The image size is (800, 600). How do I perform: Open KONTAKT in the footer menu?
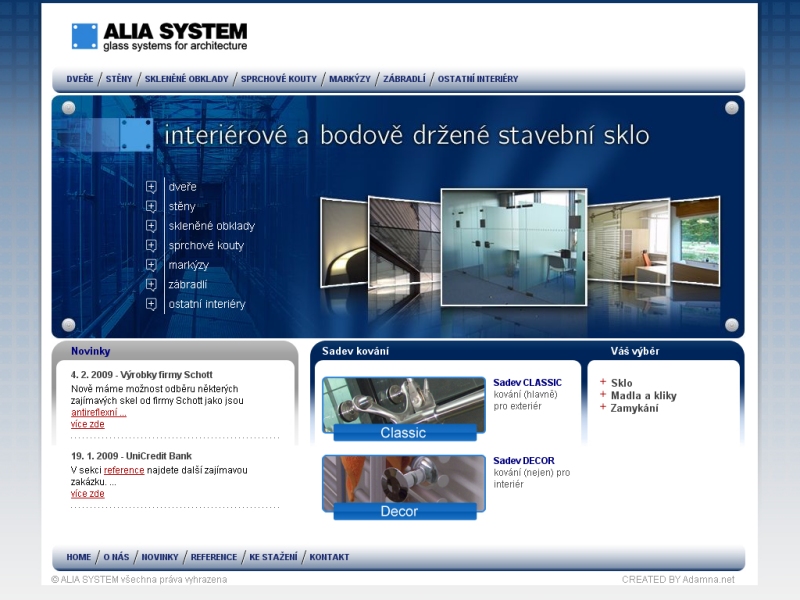point(329,557)
